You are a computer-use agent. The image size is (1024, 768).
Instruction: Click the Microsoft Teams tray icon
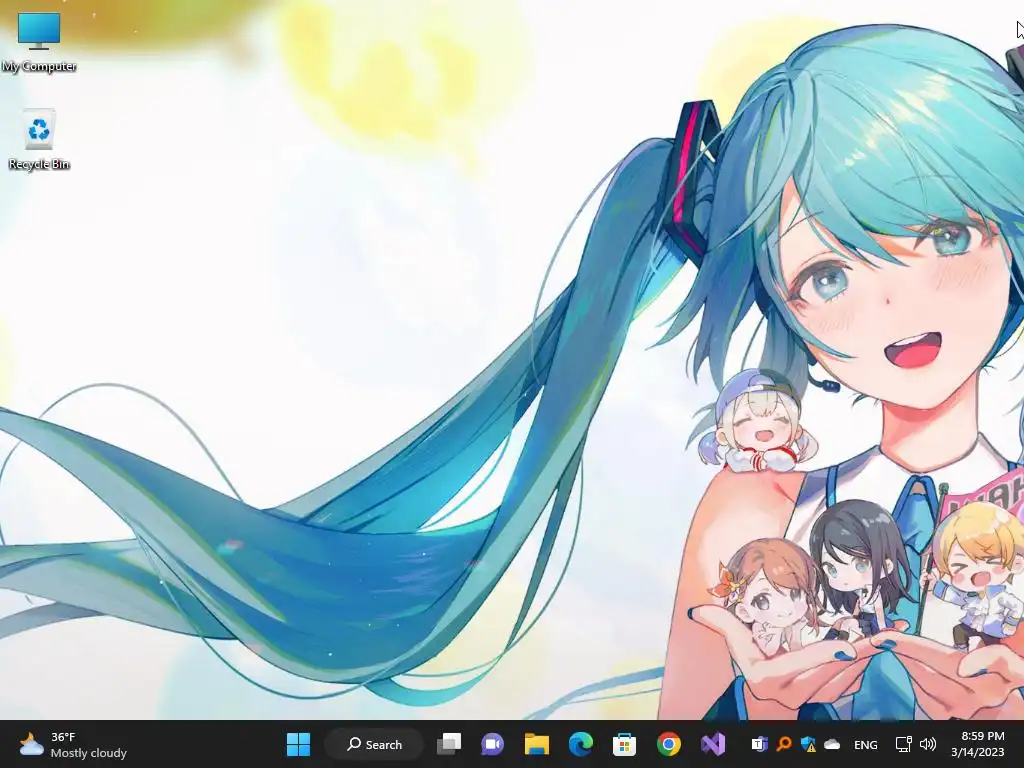(759, 744)
